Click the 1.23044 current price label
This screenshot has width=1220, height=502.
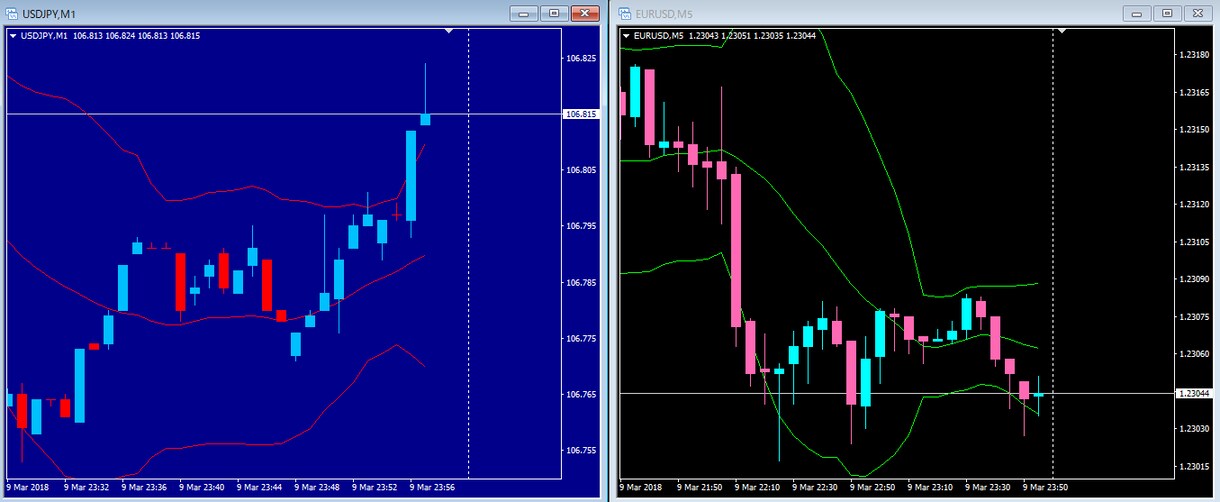pos(1194,393)
